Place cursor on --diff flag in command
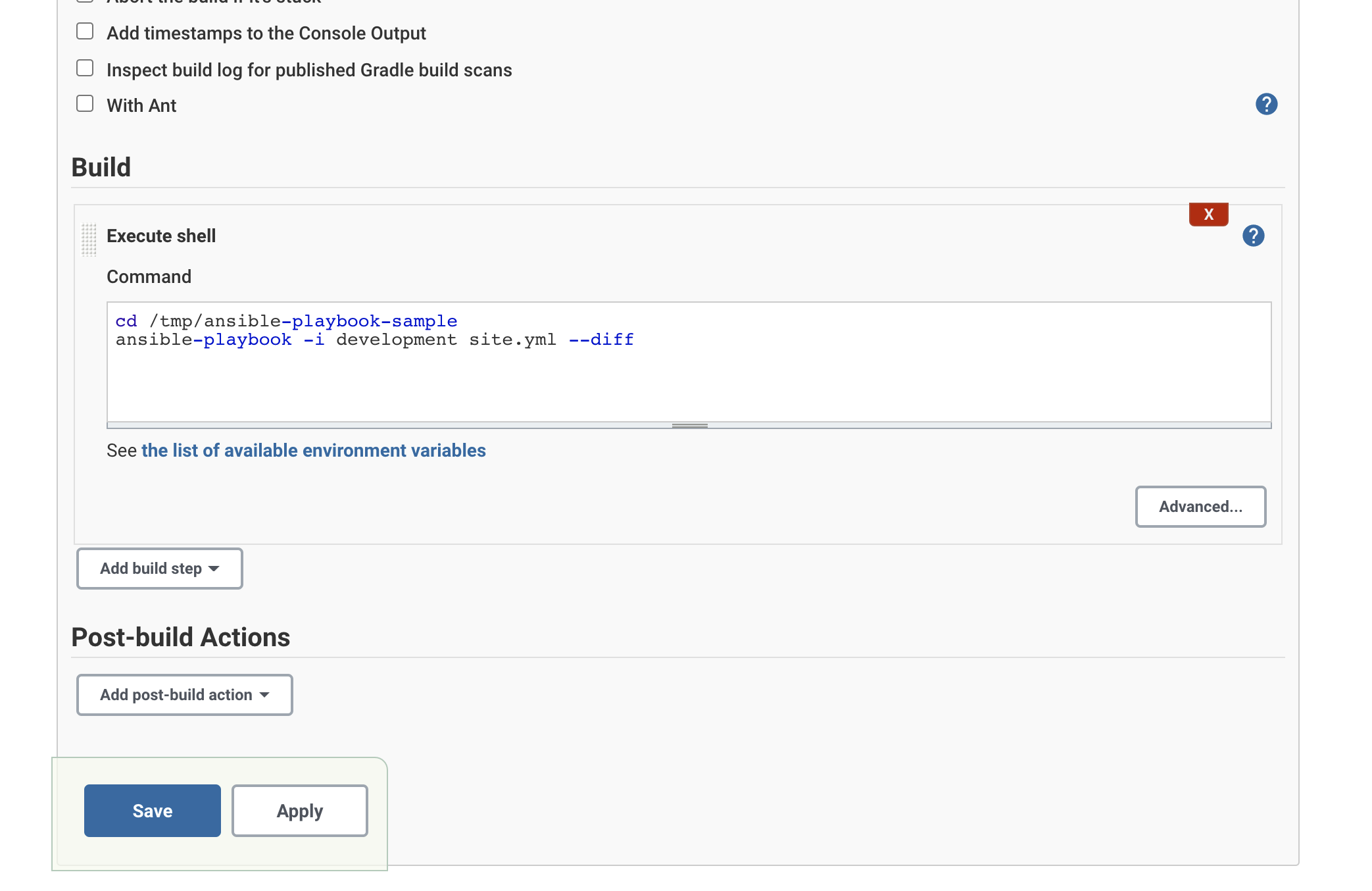The image size is (1372, 891). click(600, 340)
